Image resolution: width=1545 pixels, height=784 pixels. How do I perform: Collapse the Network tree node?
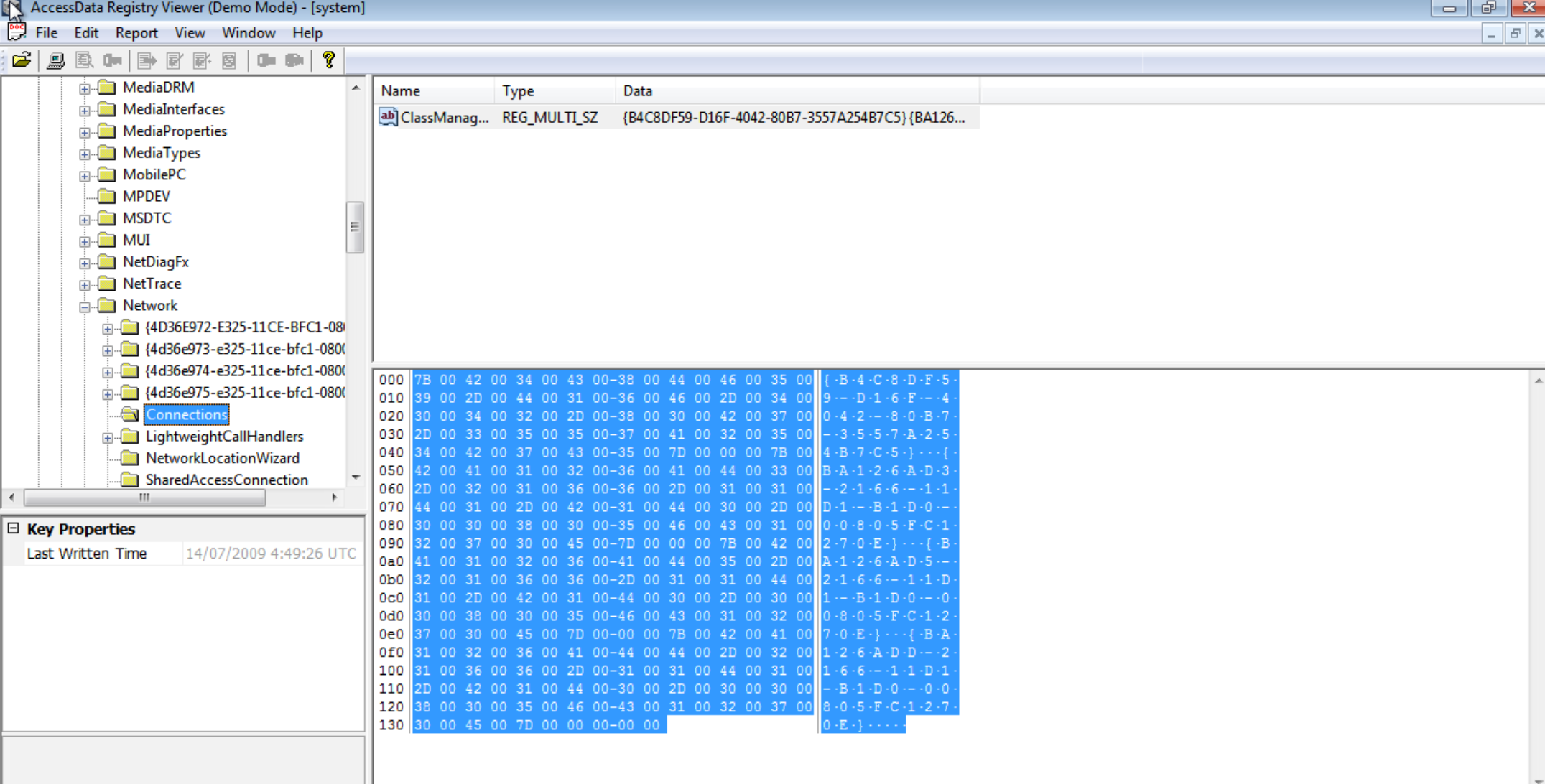coord(85,307)
